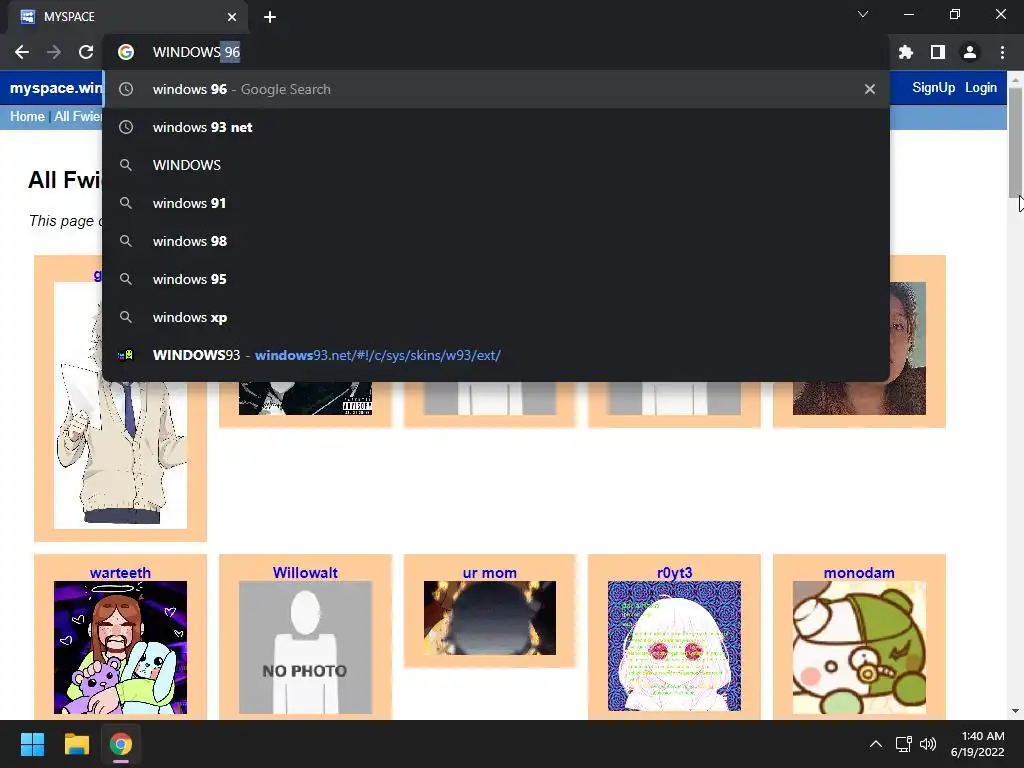This screenshot has height=768, width=1024.
Task: Remove the 'windows 96' suggestion
Action: point(870,89)
